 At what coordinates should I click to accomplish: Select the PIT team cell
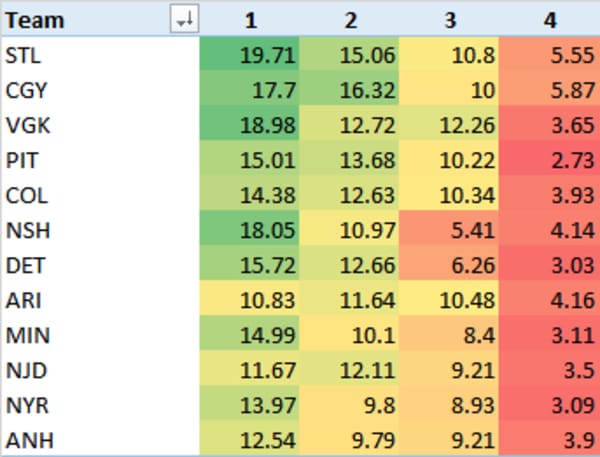point(100,158)
